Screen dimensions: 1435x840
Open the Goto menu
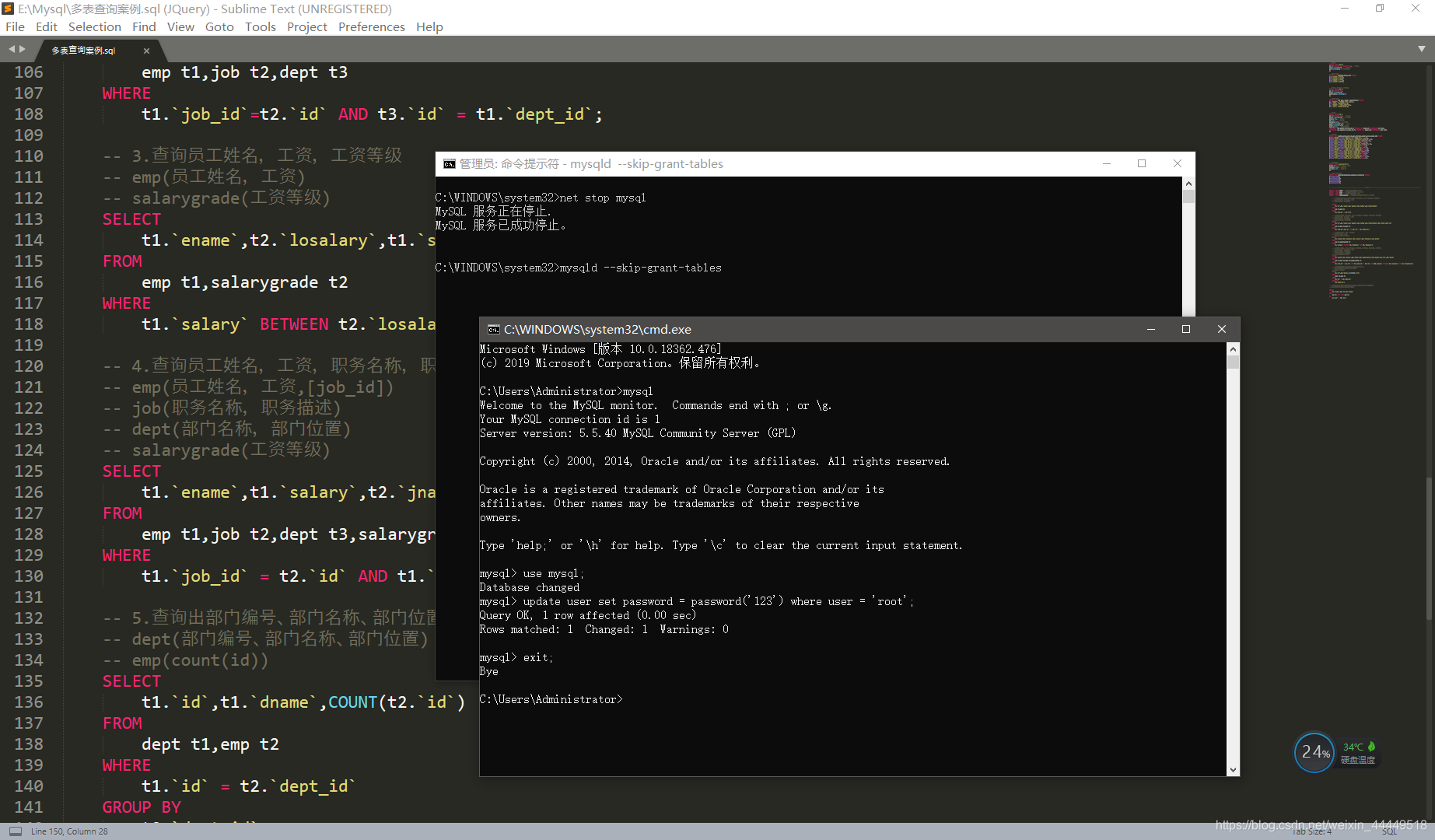click(219, 26)
